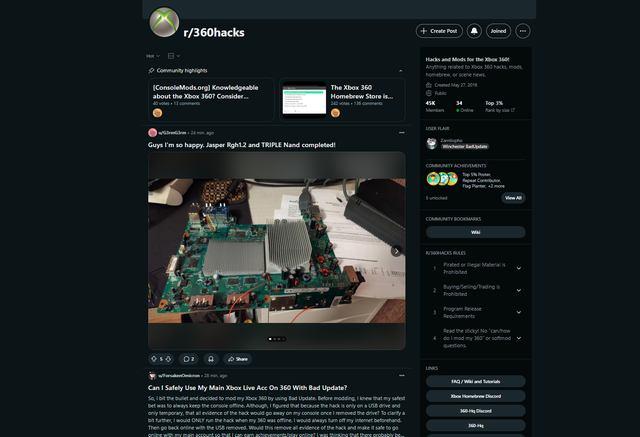Open the Xbox 360 Homebrew Store highlight
640x437 pixels.
click(x=342, y=100)
